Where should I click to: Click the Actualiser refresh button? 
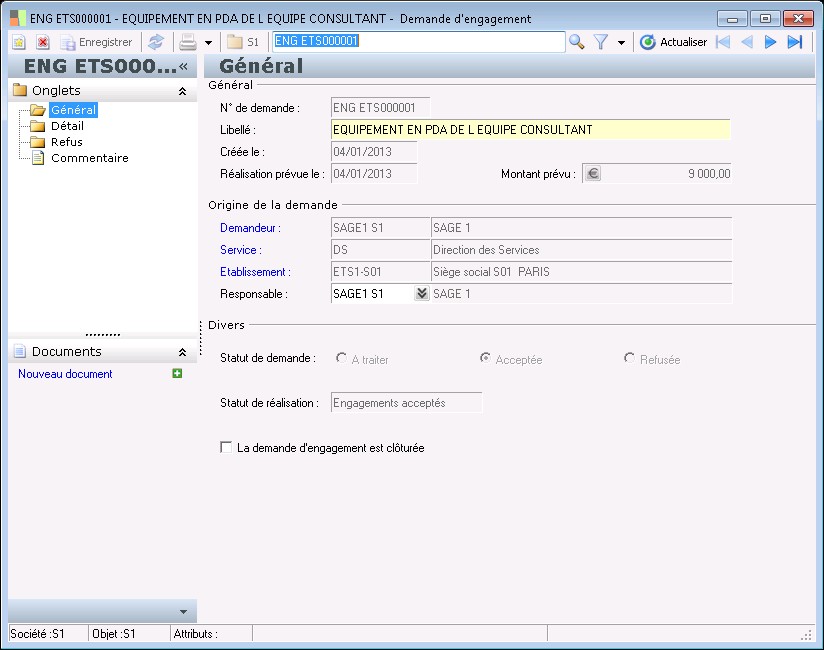pyautogui.click(x=673, y=42)
